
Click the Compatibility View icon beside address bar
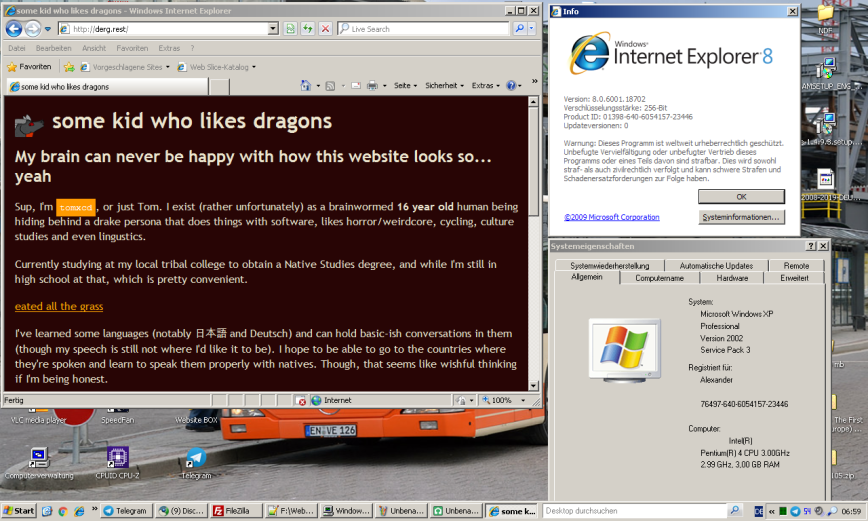[291, 29]
